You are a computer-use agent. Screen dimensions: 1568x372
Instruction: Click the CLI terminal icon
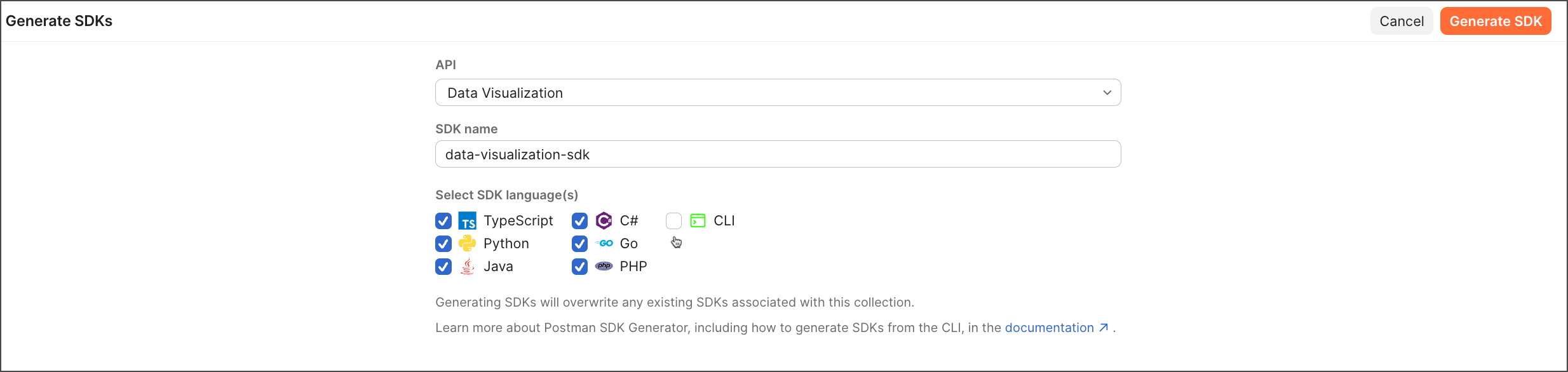click(698, 221)
